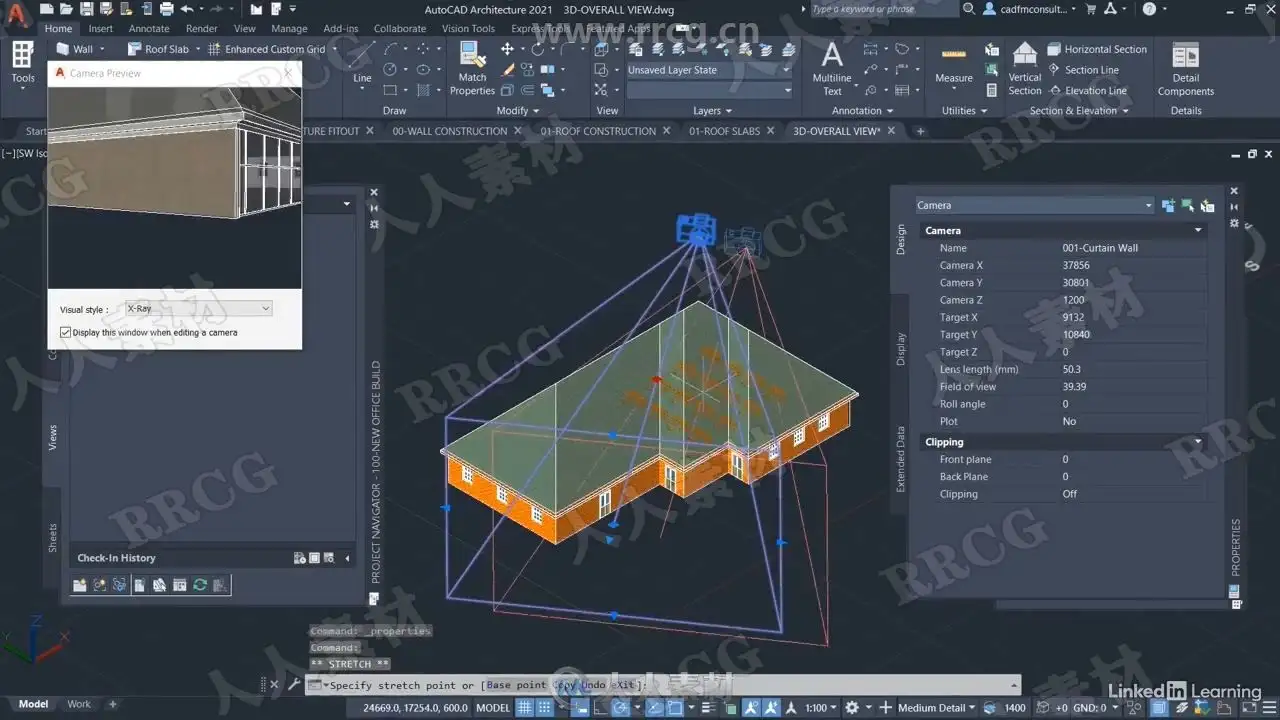Open the Unsaved Layer State dropdown
Image resolution: width=1280 pixels, height=720 pixels.
pyautogui.click(x=709, y=70)
